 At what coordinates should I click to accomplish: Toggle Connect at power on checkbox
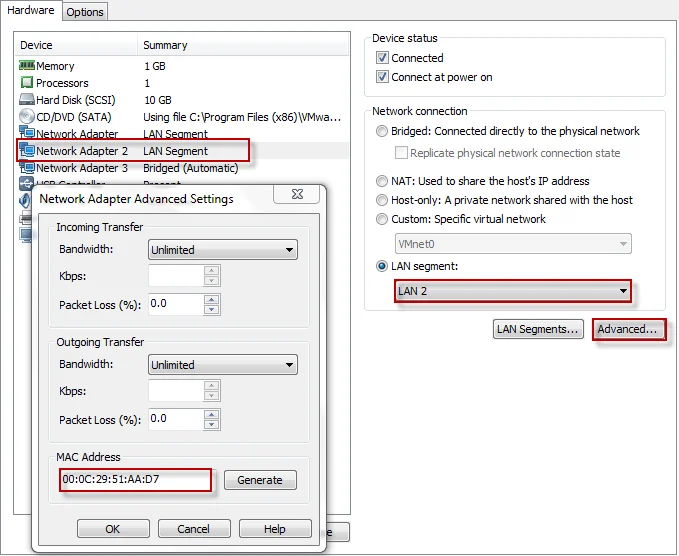(382, 77)
